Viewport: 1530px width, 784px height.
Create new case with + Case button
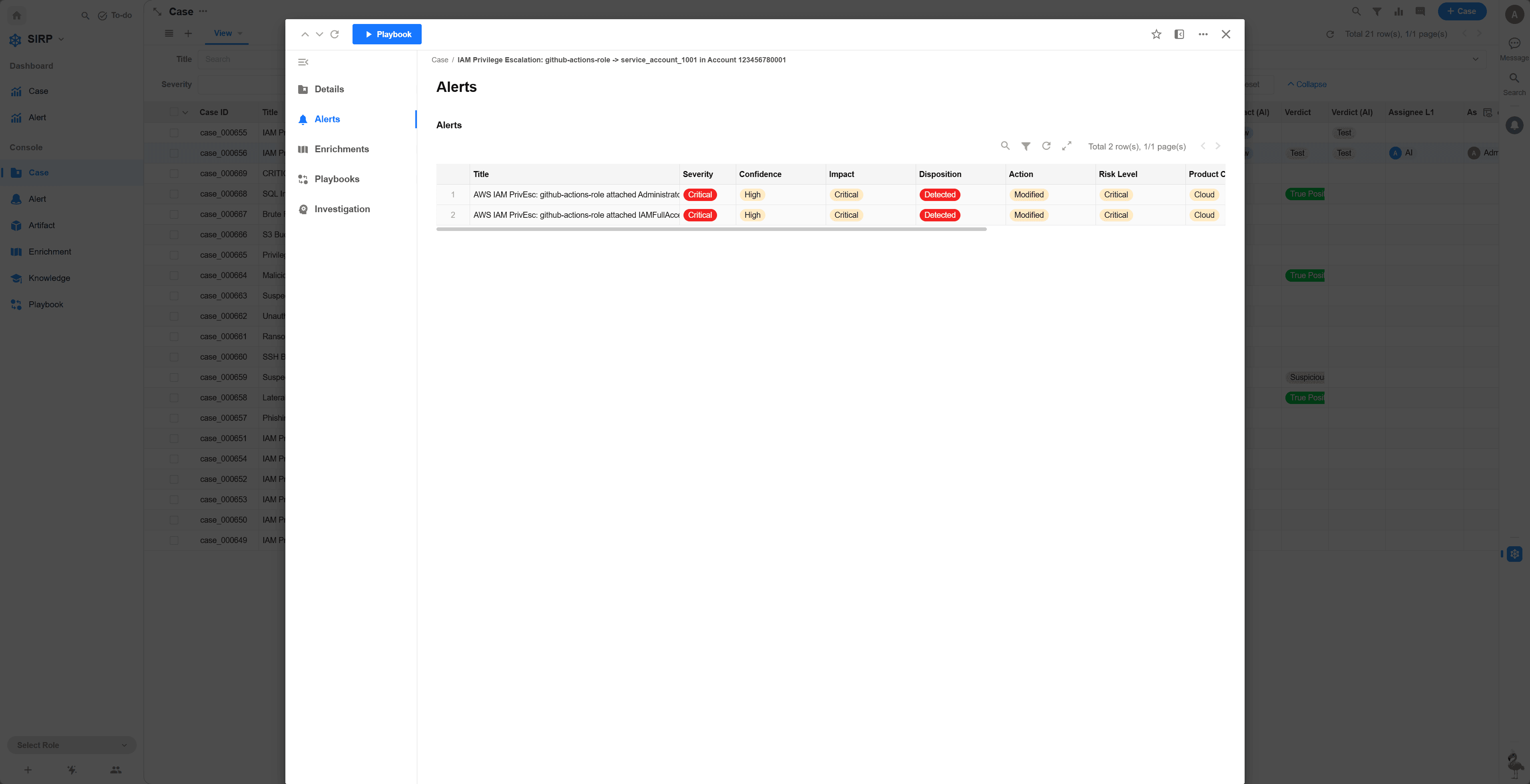(1462, 11)
